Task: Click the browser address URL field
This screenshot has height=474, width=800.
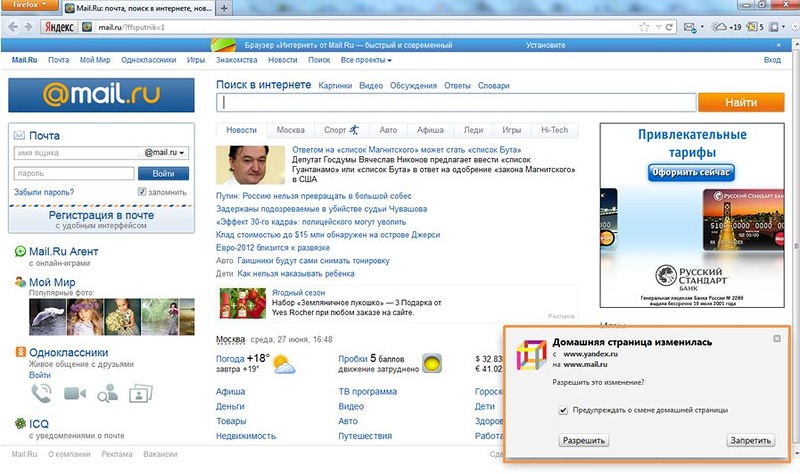Action: [x=357, y=27]
